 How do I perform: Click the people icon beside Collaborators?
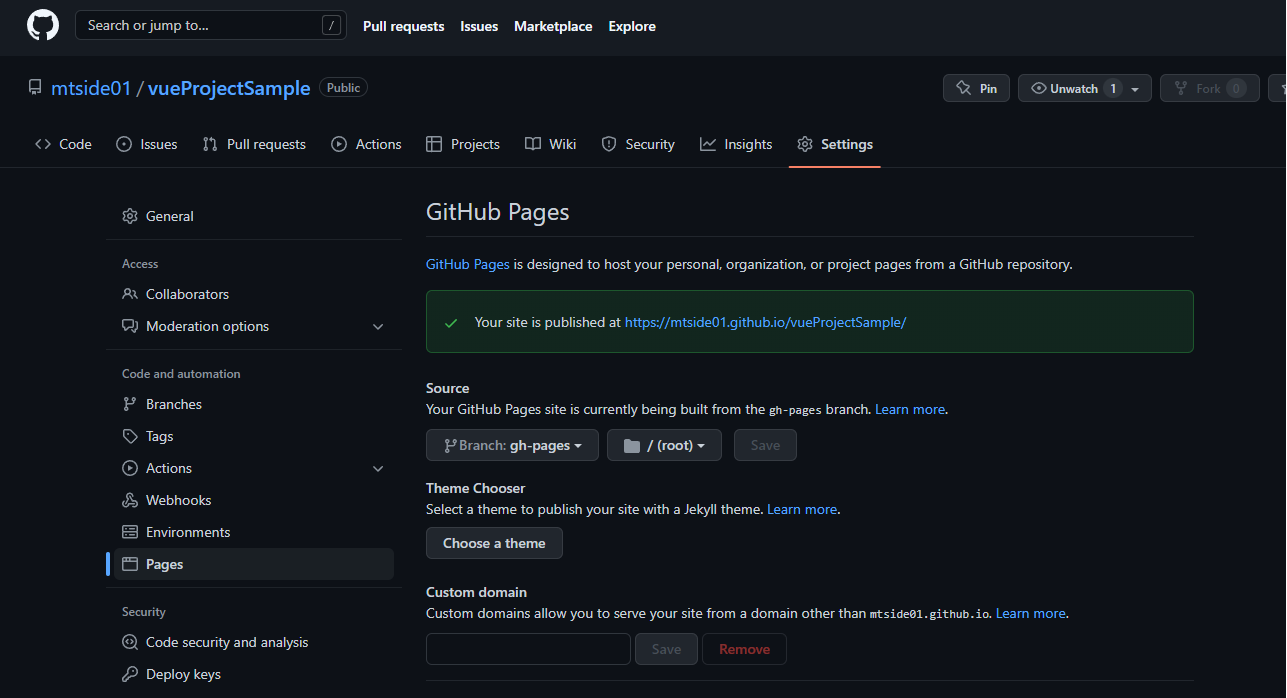pyautogui.click(x=130, y=294)
